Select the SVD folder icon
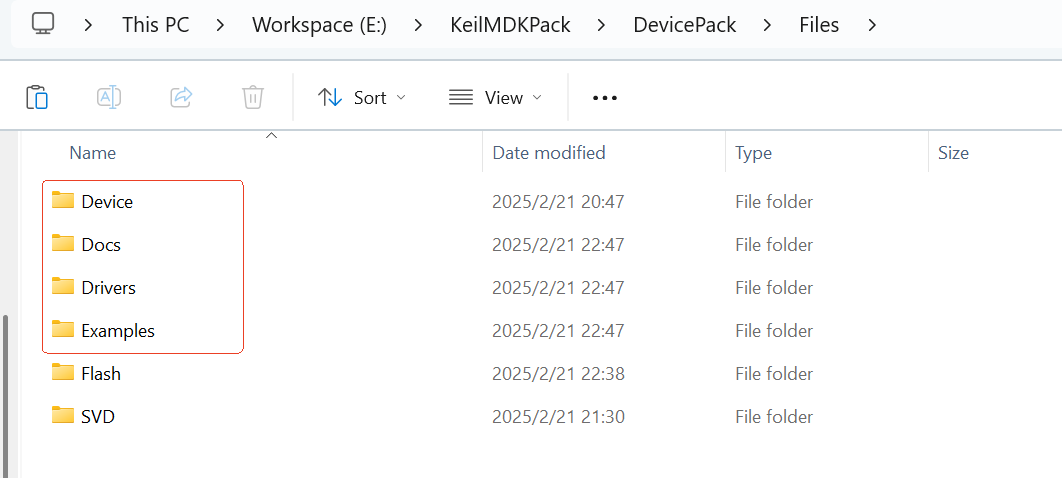The width and height of the screenshot is (1062, 478). [x=64, y=416]
